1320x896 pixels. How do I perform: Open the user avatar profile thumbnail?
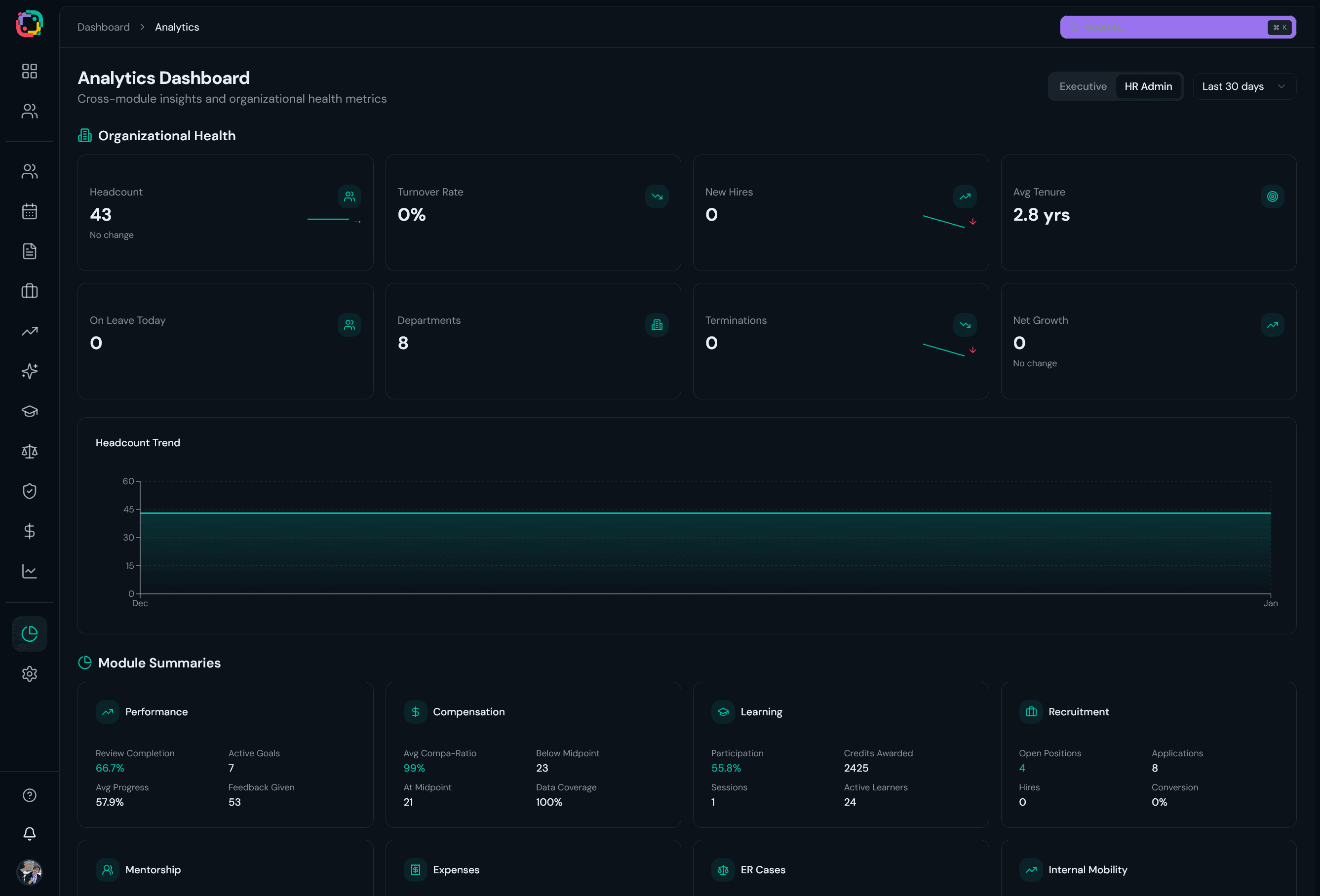click(x=30, y=872)
